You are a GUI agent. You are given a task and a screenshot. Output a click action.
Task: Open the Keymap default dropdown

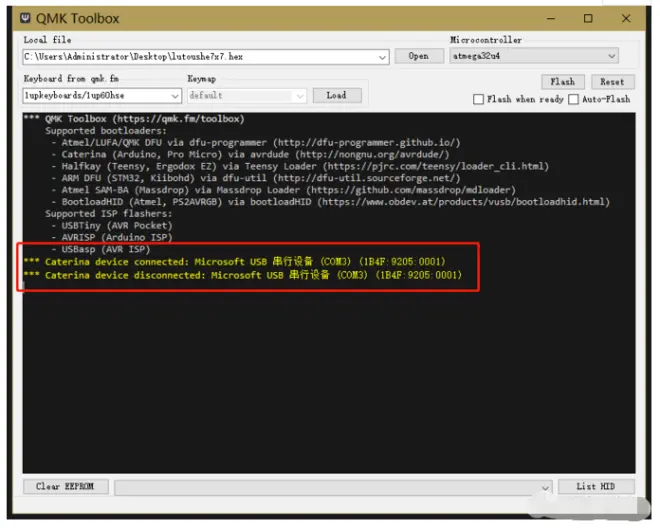[300, 96]
